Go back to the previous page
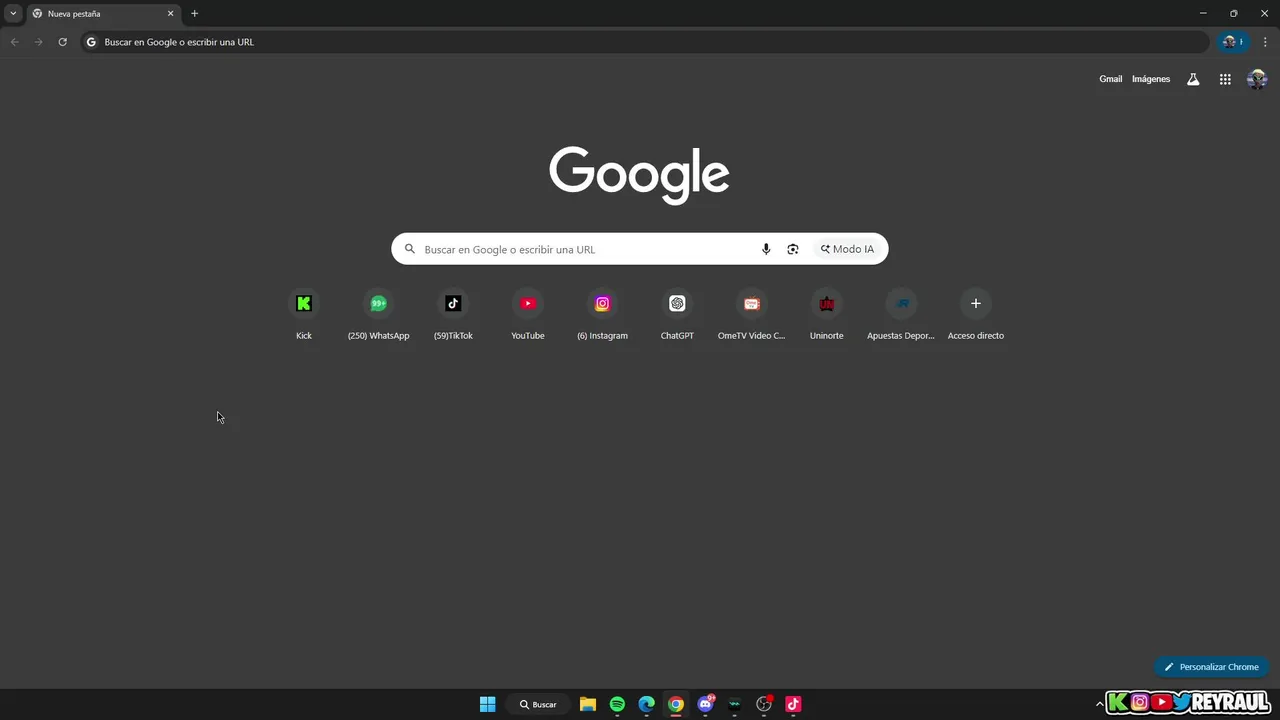1280x720 pixels. pyautogui.click(x=14, y=42)
